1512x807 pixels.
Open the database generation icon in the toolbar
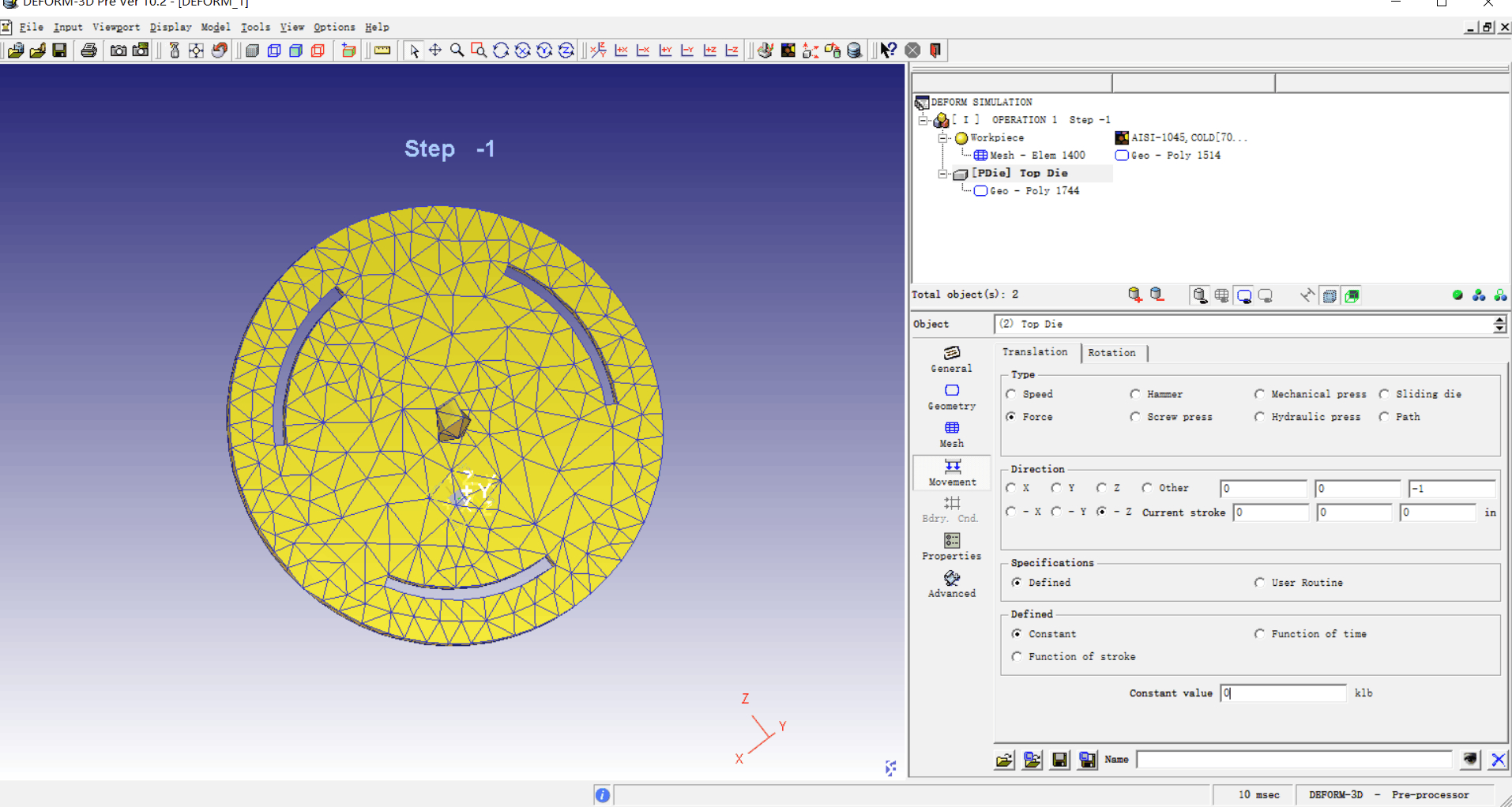854,51
